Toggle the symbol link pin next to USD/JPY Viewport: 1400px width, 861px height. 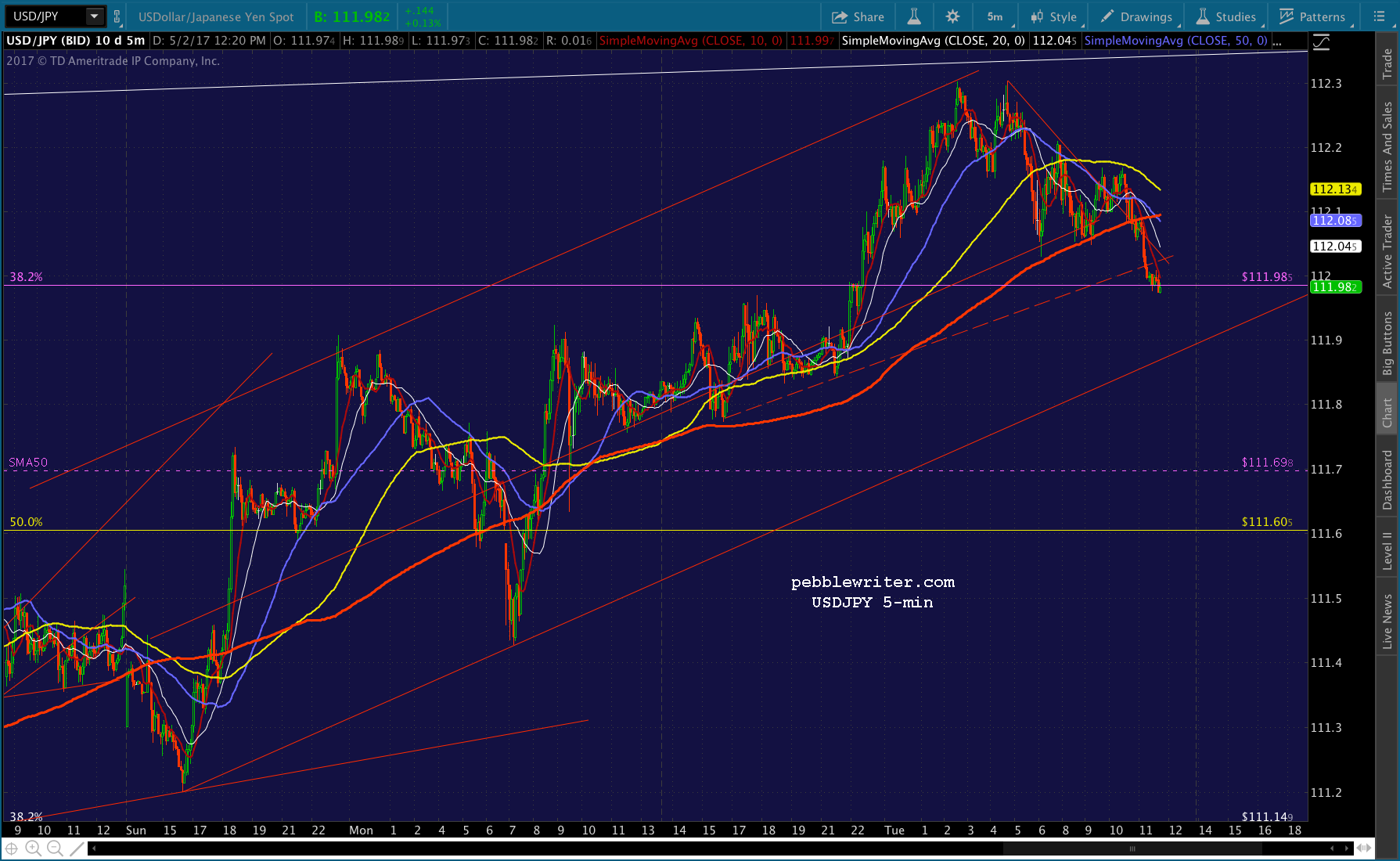point(117,16)
